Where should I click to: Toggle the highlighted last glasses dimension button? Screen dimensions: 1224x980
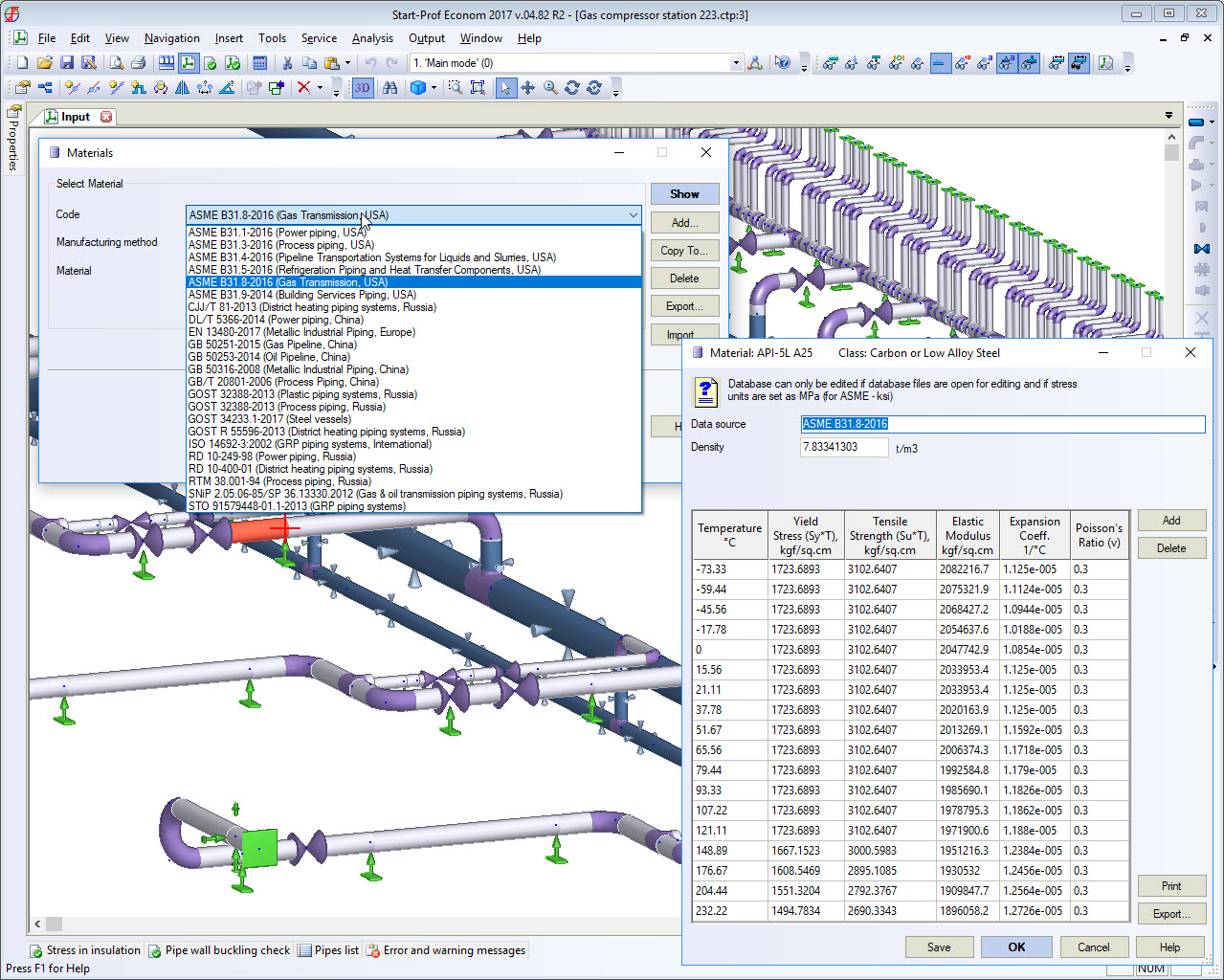pyautogui.click(x=1079, y=63)
